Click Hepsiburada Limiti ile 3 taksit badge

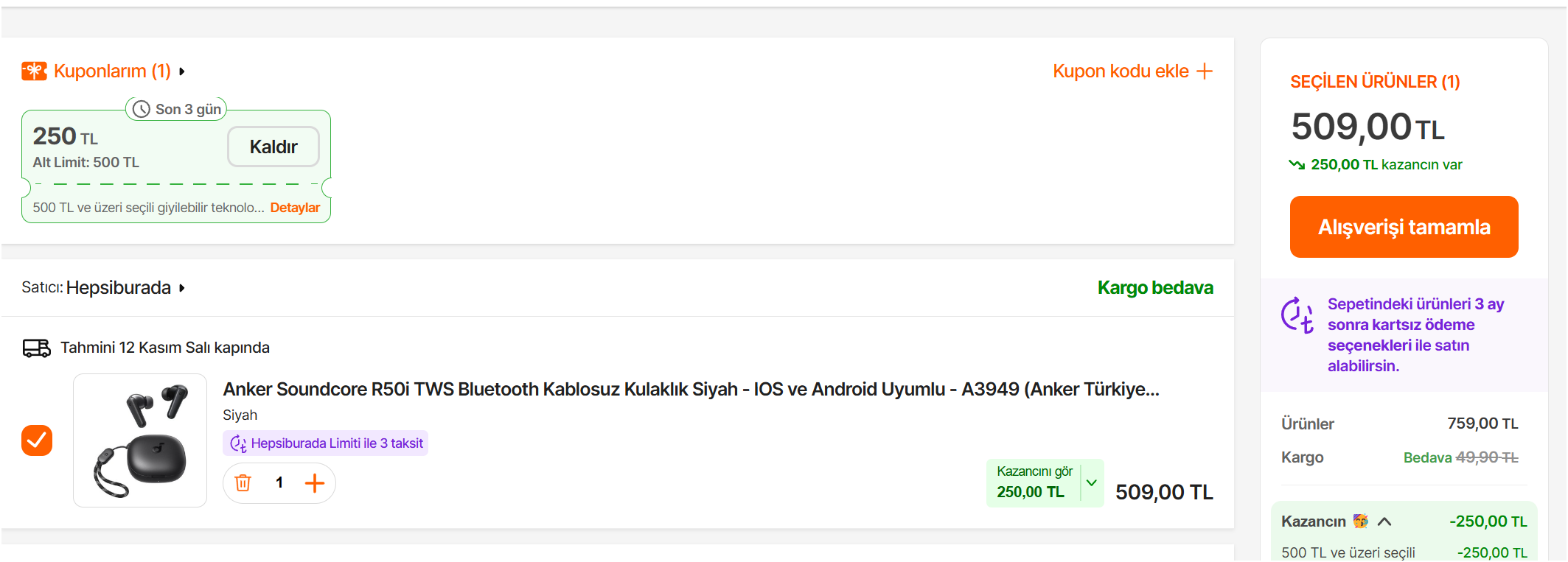click(325, 443)
